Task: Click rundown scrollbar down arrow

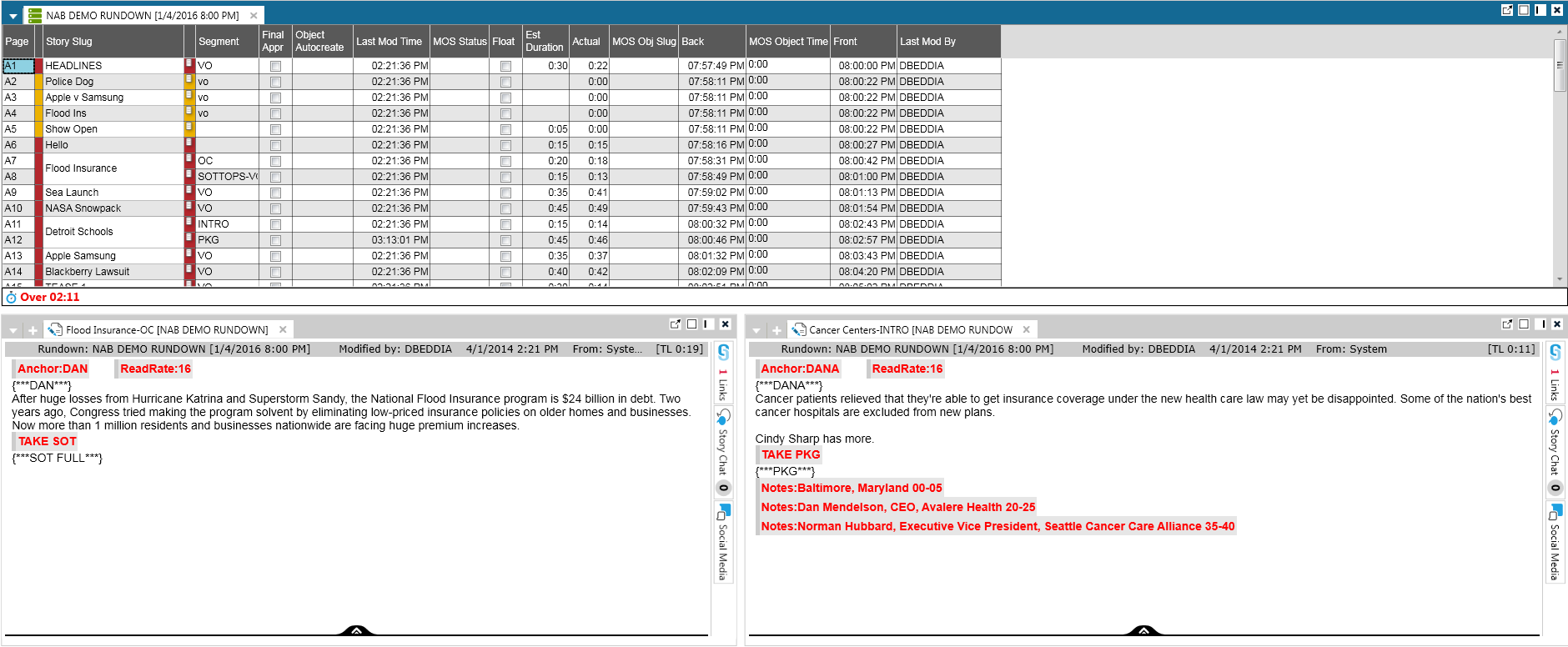Action: tap(1560, 279)
